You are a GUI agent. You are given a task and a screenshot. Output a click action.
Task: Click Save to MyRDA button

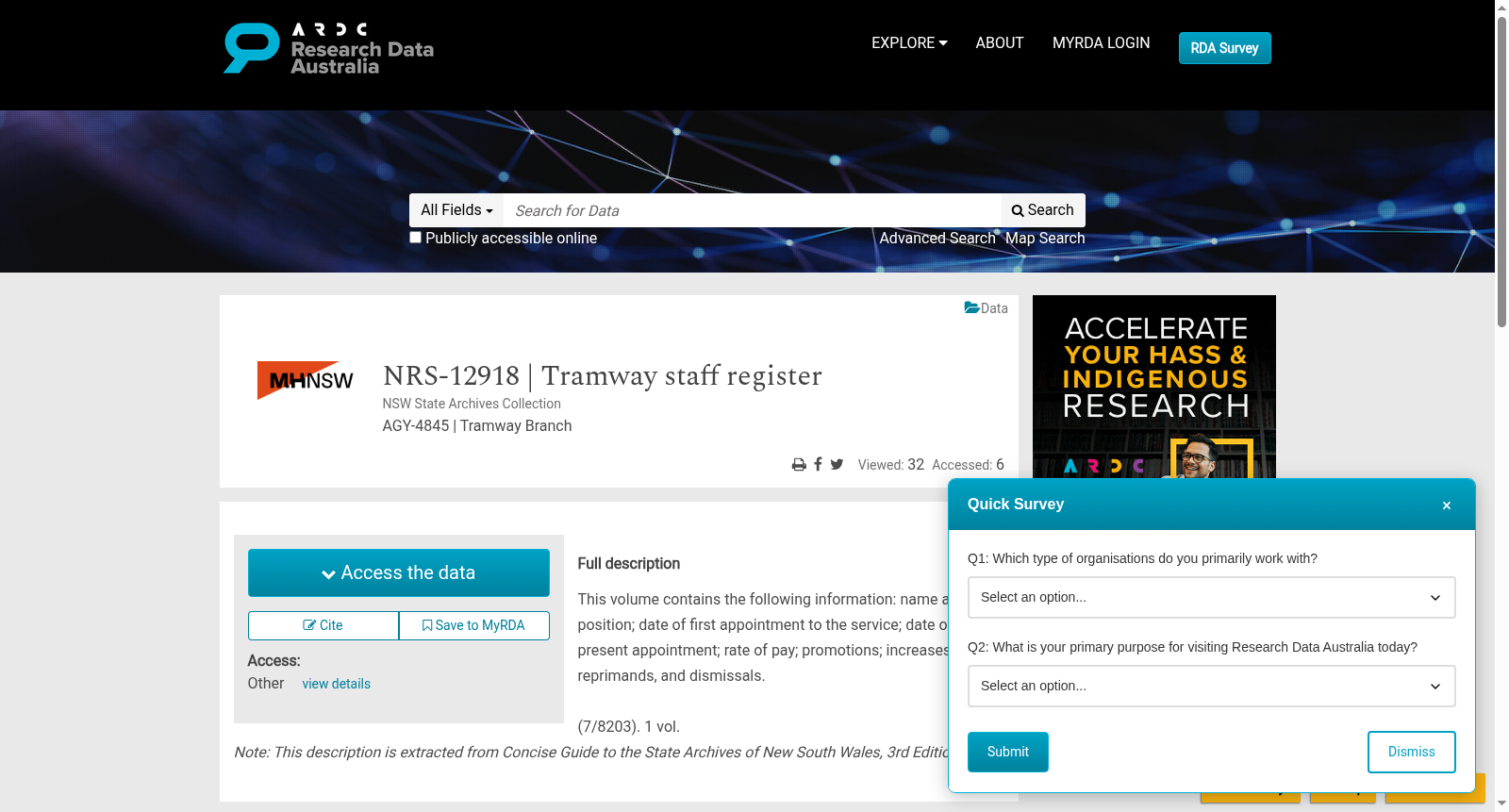click(x=473, y=625)
